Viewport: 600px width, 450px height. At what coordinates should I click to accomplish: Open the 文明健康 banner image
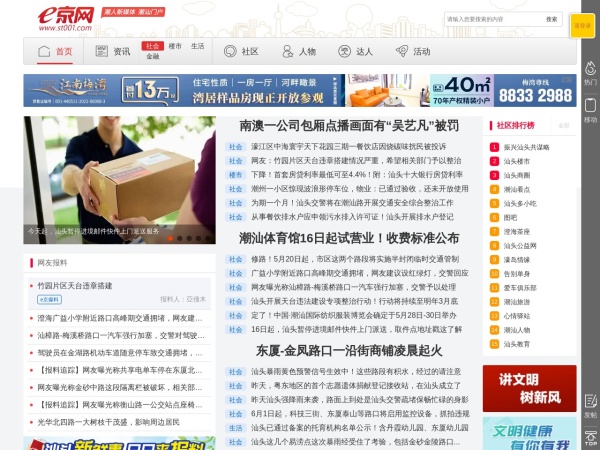(x=530, y=434)
